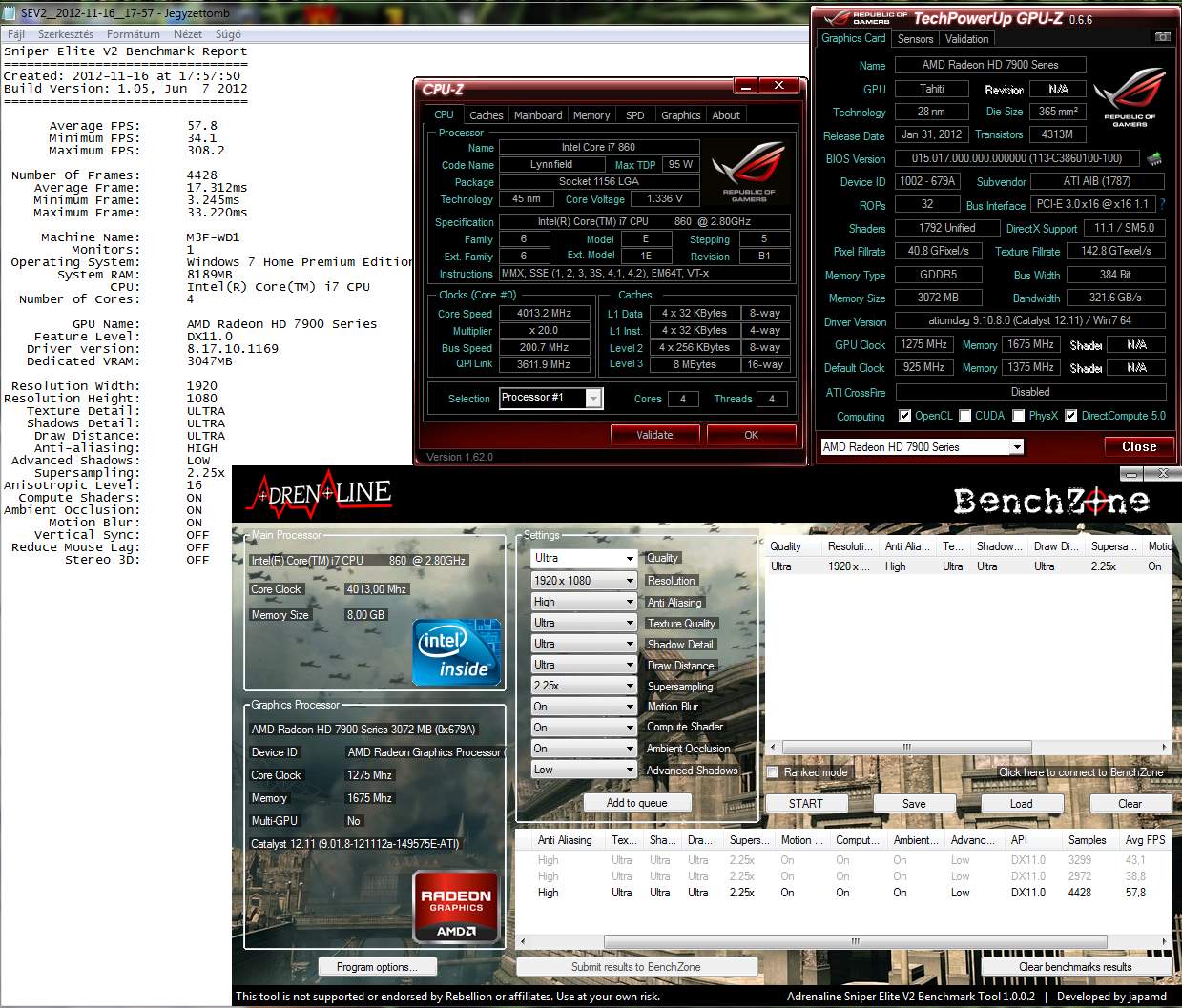Open the Súgó menu in Notepad
Viewport: 1182px width, 1008px height.
[228, 34]
